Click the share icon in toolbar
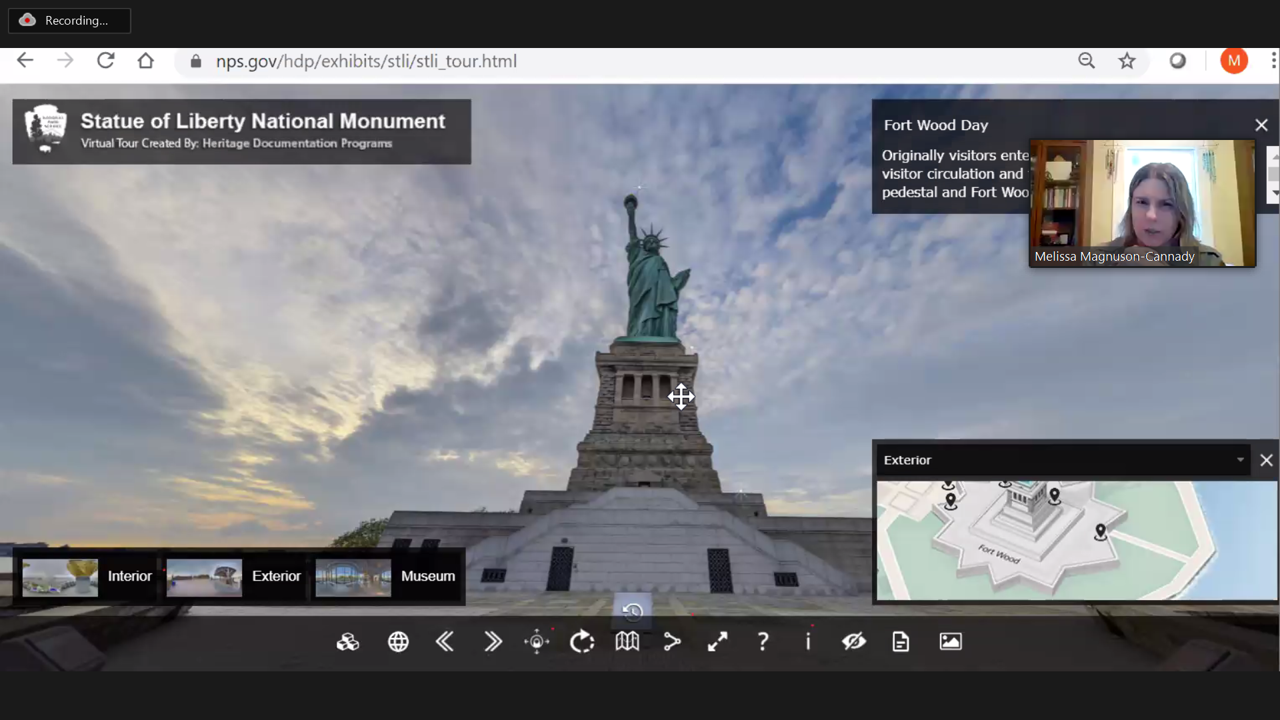The image size is (1280, 720). point(672,642)
